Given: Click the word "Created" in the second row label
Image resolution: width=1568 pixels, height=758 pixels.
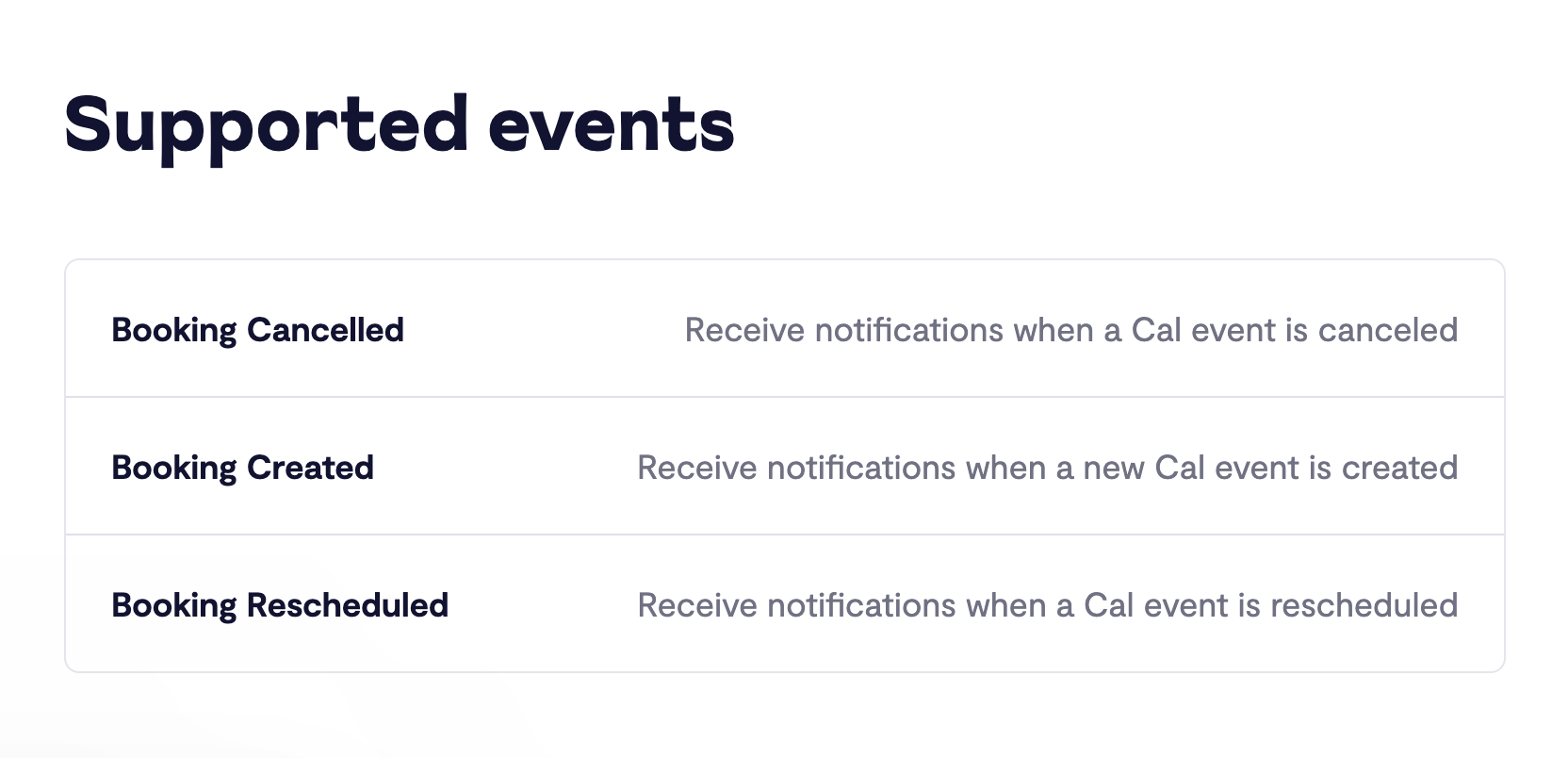Looking at the screenshot, I should tap(310, 468).
